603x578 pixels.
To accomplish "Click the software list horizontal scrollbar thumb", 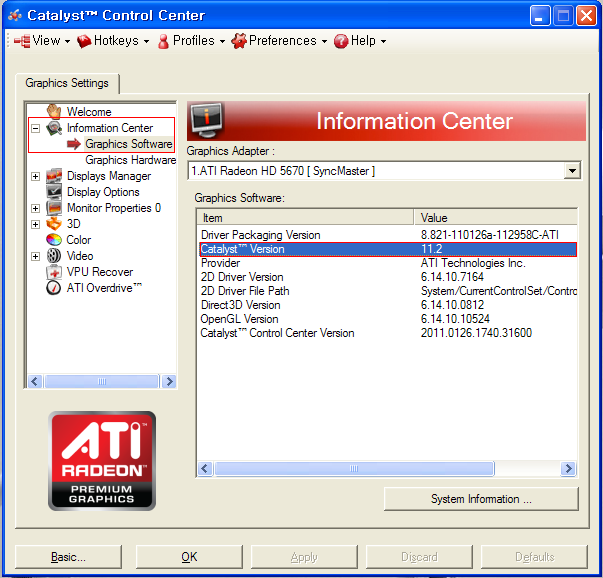I will coord(354,468).
